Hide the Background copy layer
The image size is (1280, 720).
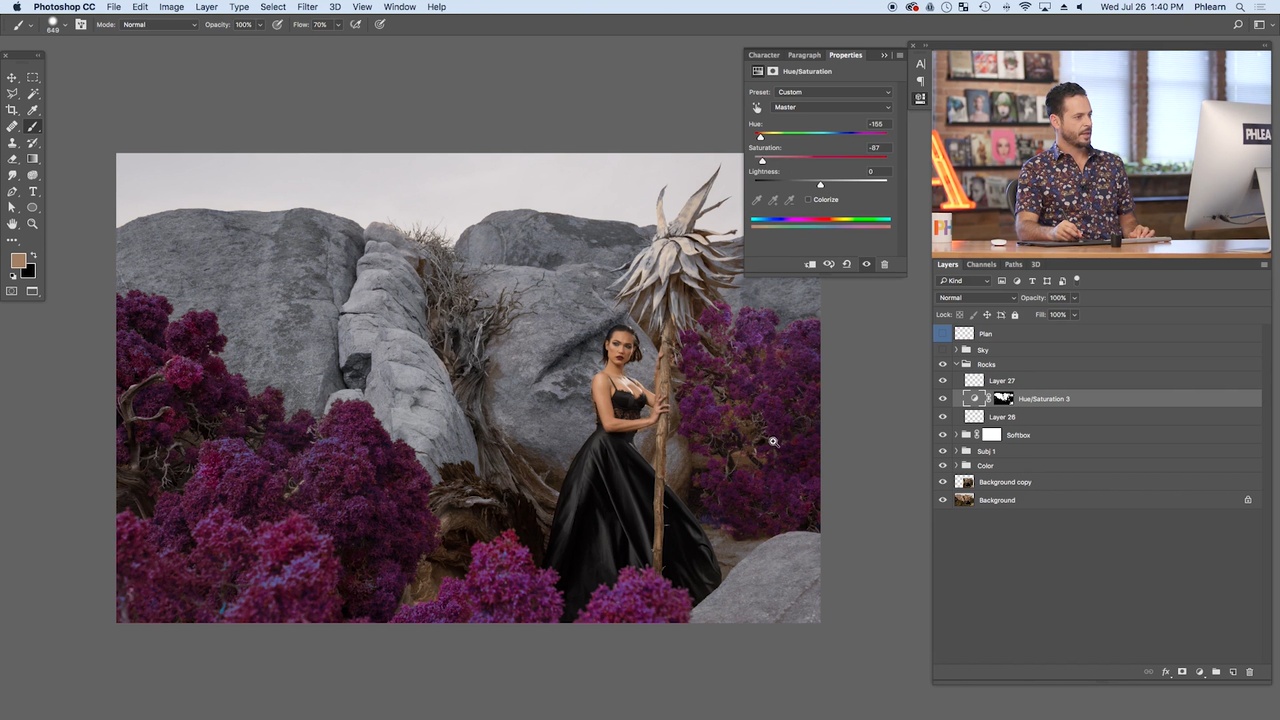(942, 482)
